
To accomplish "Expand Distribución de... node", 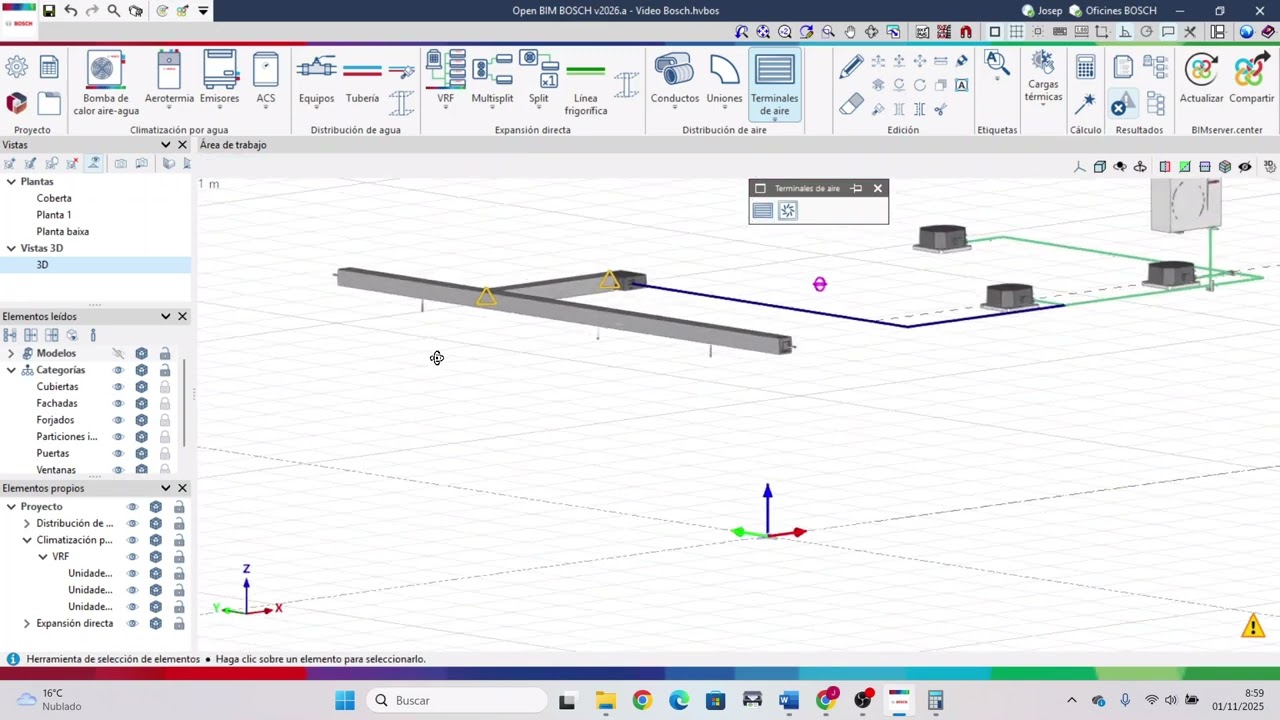I will click(27, 524).
